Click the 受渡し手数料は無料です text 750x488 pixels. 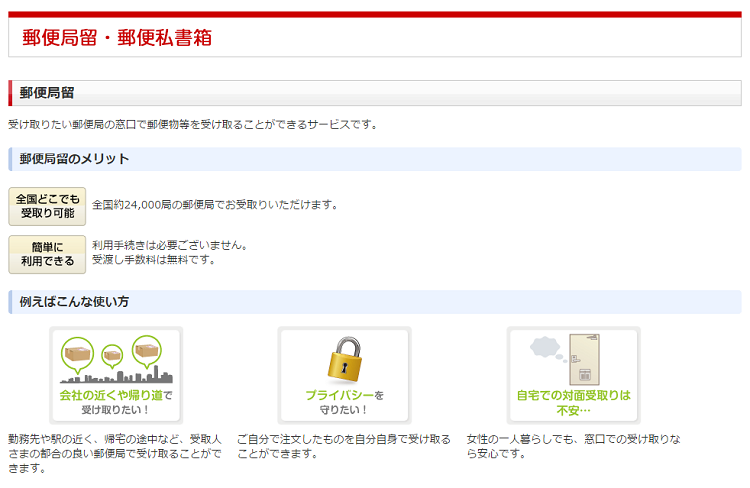pyautogui.click(x=153, y=260)
